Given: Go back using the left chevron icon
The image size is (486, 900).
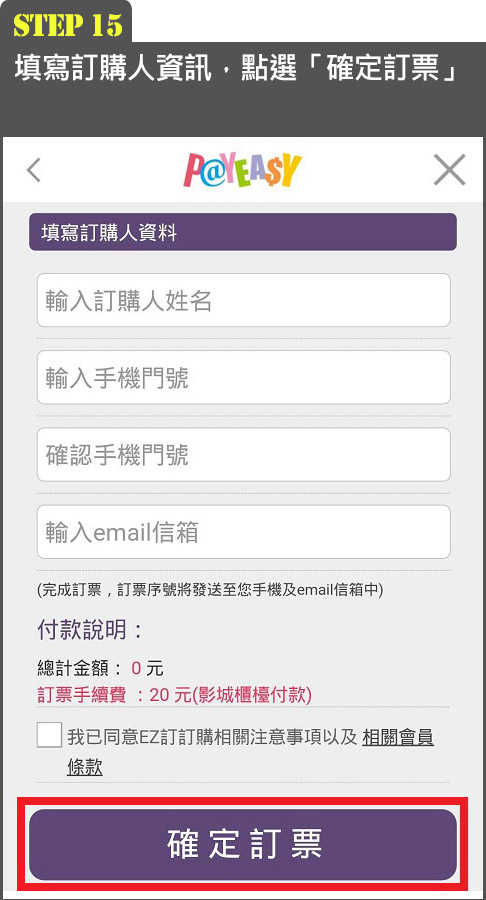Looking at the screenshot, I should [x=34, y=170].
